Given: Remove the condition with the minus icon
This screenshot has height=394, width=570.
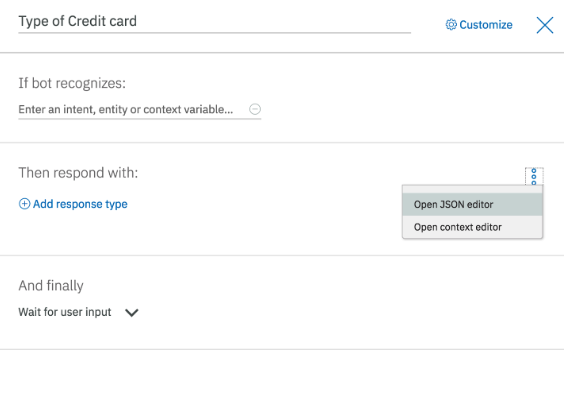Looking at the screenshot, I should click(255, 109).
